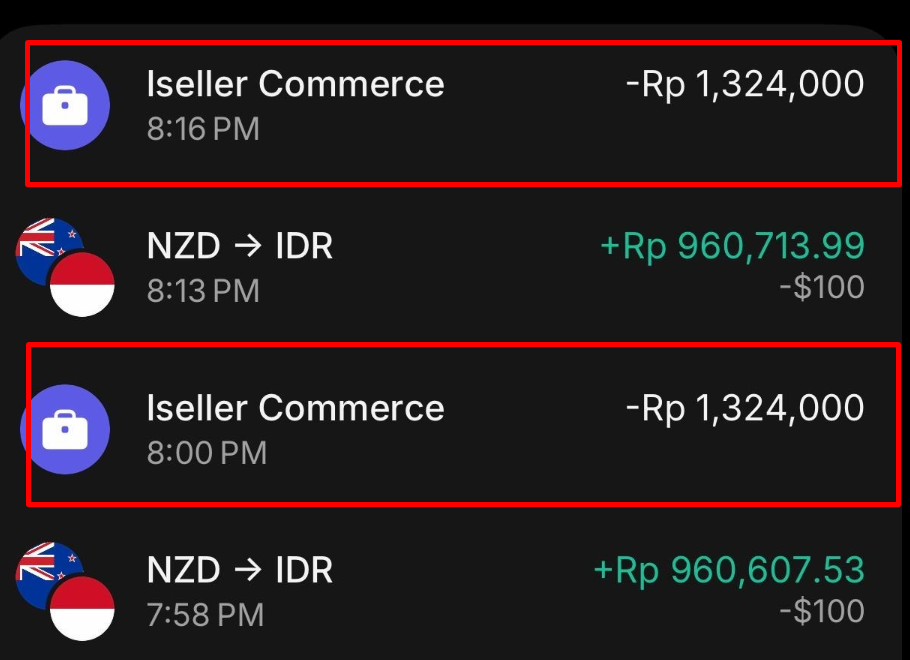Click the 8:00 PM timestamp
910x660 pixels.
point(207,453)
